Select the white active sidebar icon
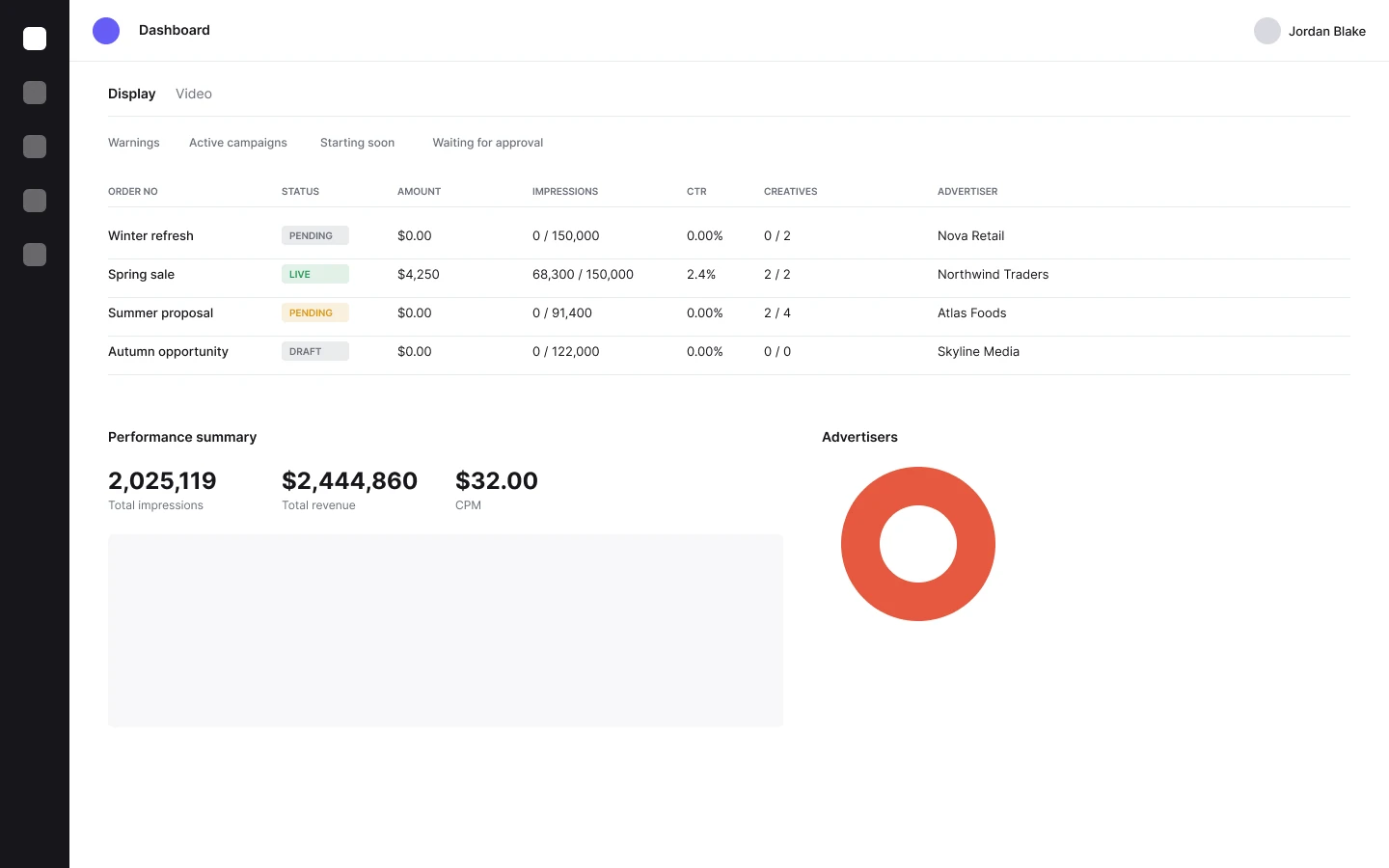 (35, 39)
